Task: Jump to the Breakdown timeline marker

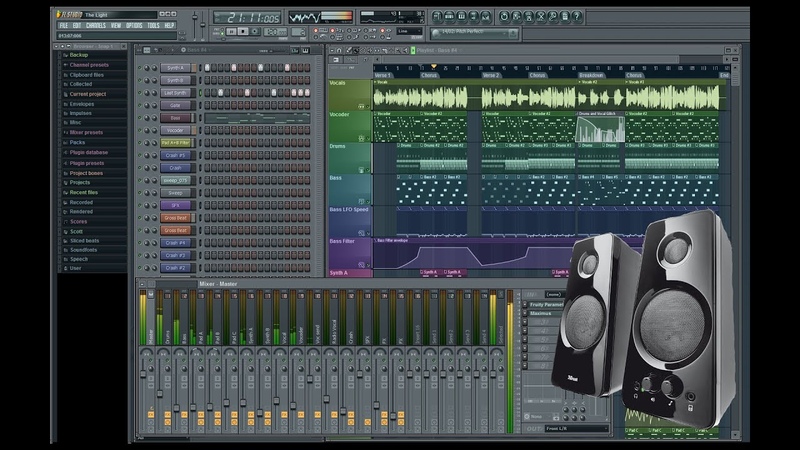Action: pos(591,75)
